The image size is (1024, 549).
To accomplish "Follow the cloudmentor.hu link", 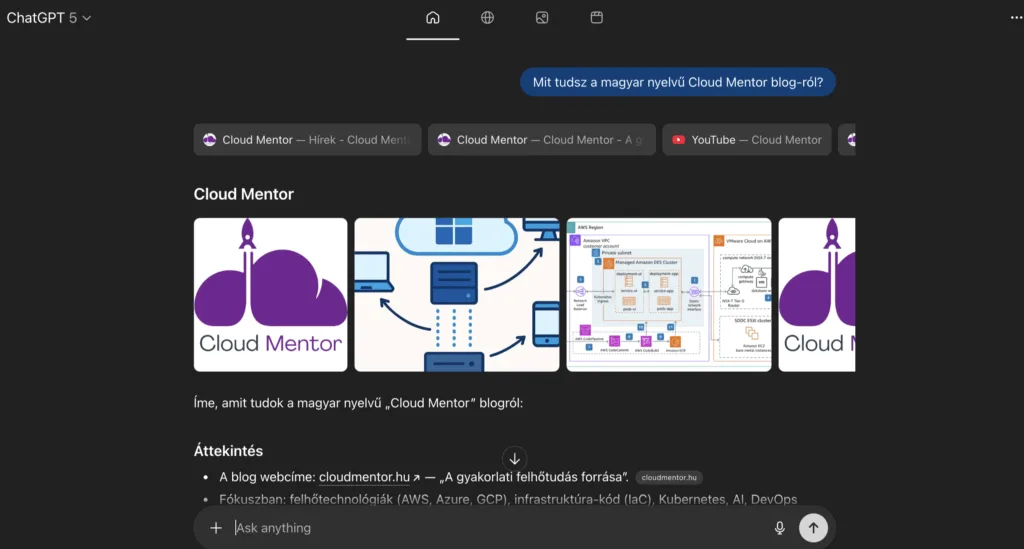I will [366, 477].
